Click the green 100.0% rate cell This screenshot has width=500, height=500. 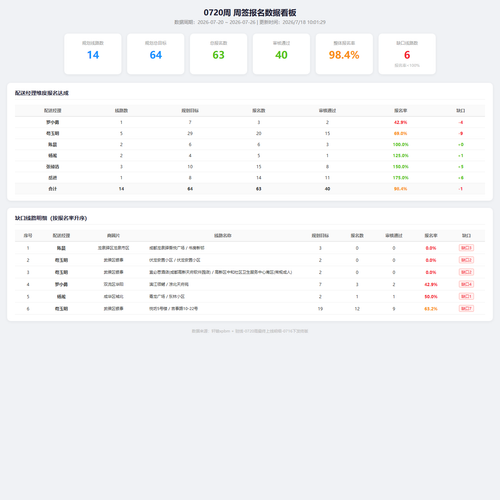coord(401,144)
